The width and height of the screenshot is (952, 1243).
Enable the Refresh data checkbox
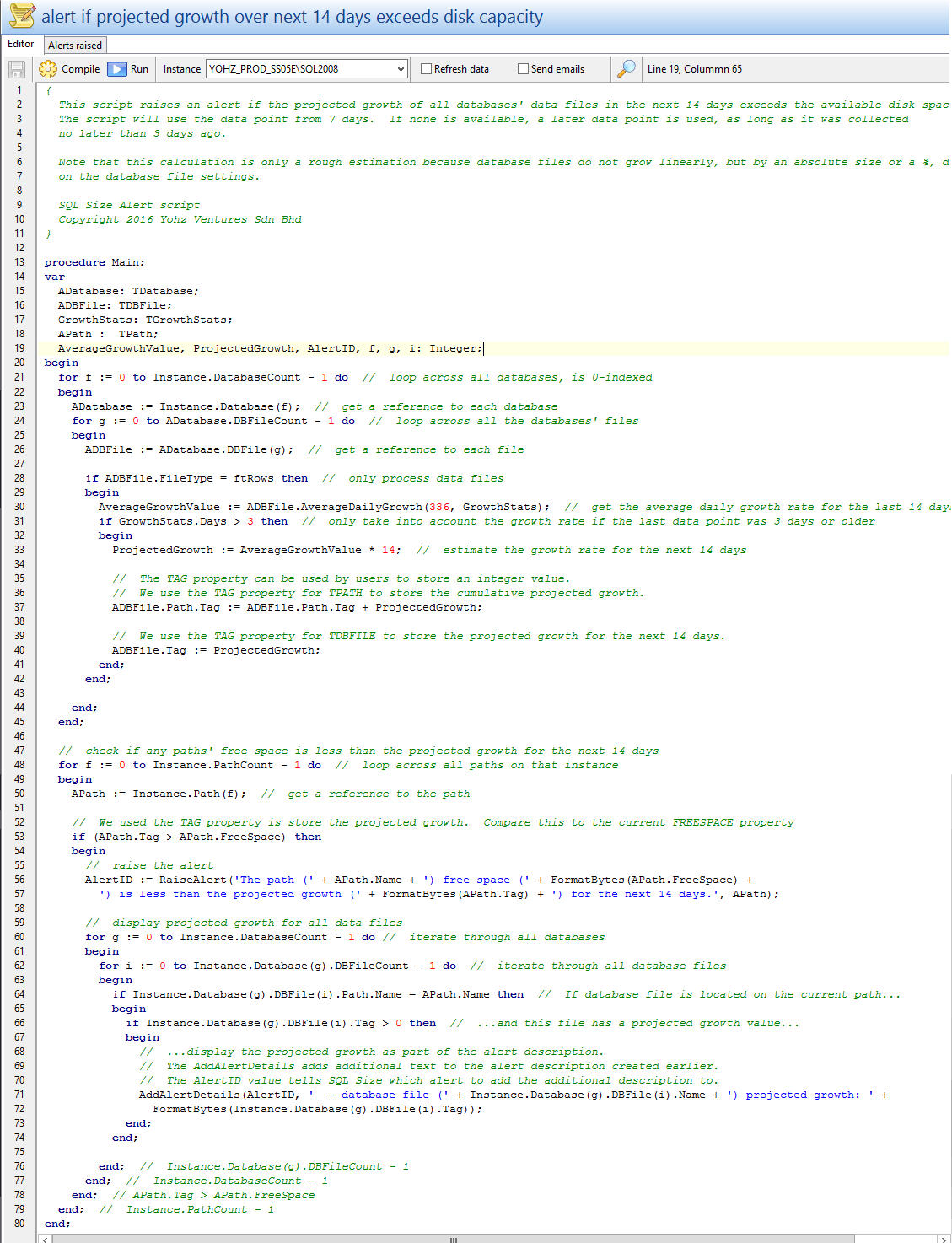427,69
